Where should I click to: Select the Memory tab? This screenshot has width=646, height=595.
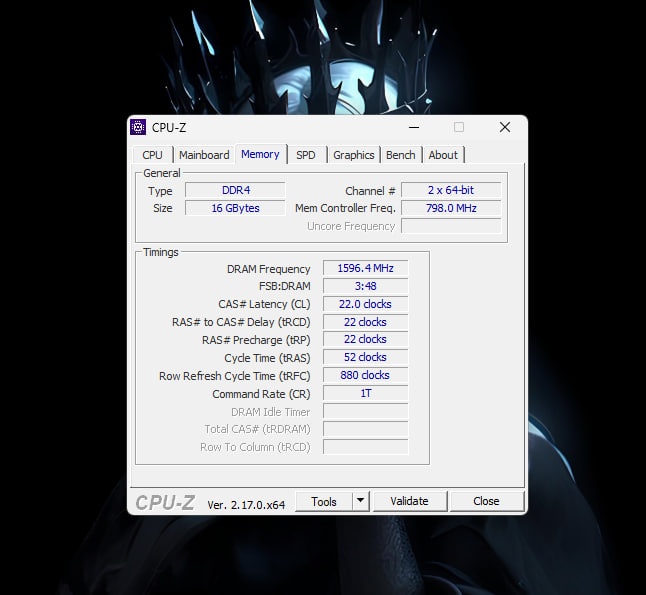point(260,154)
